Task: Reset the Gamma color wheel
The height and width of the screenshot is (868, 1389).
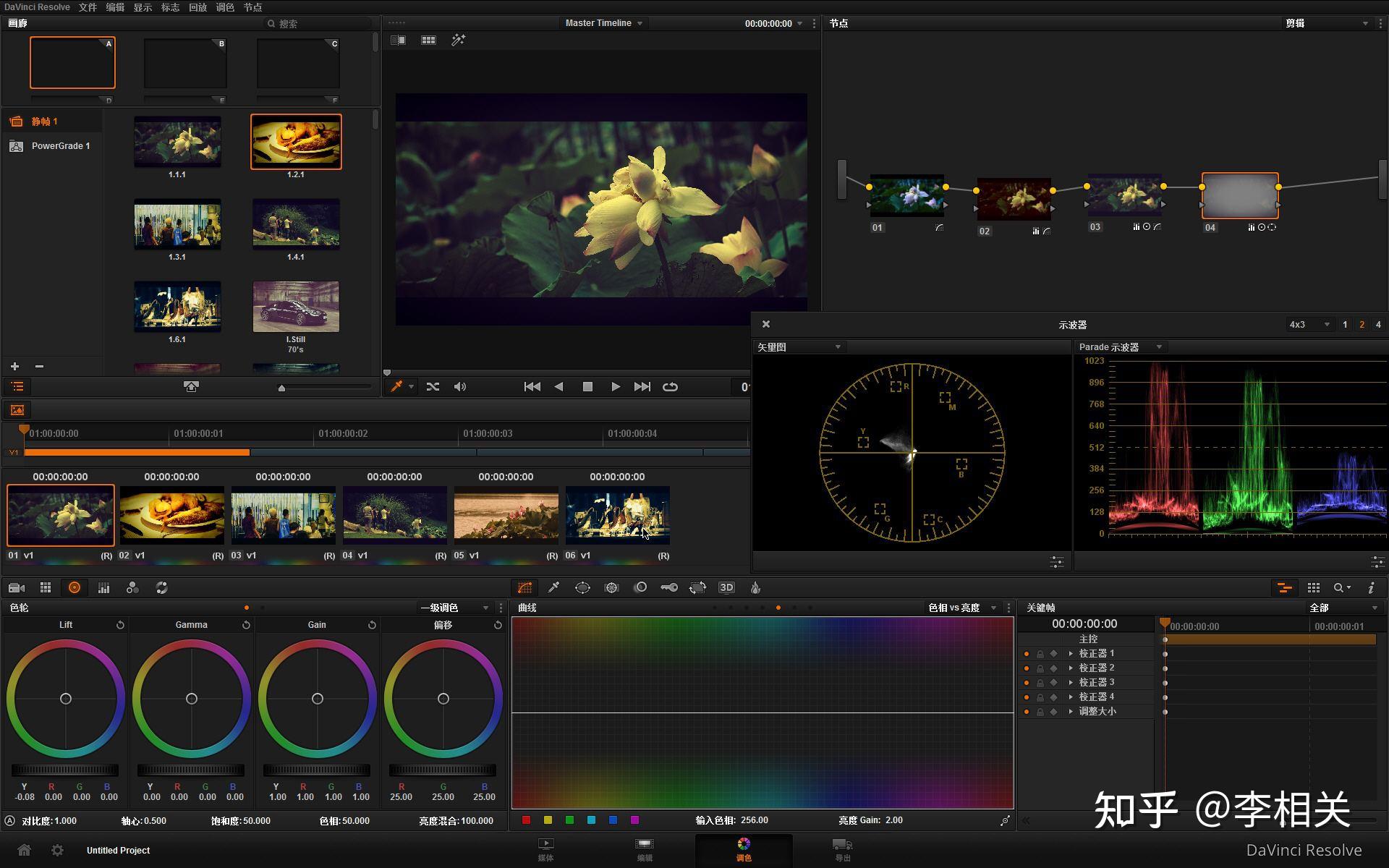Action: [246, 625]
